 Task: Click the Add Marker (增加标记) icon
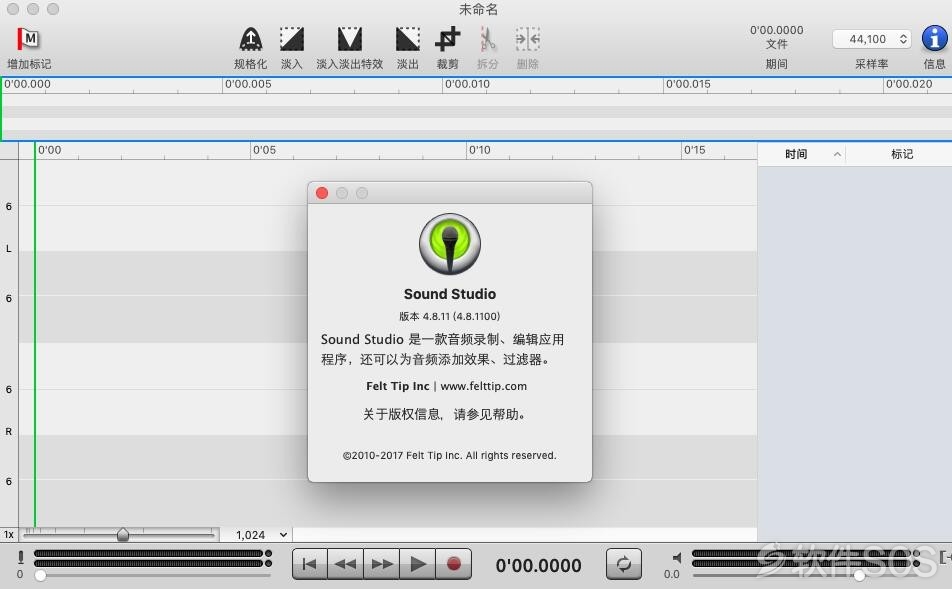[28, 39]
